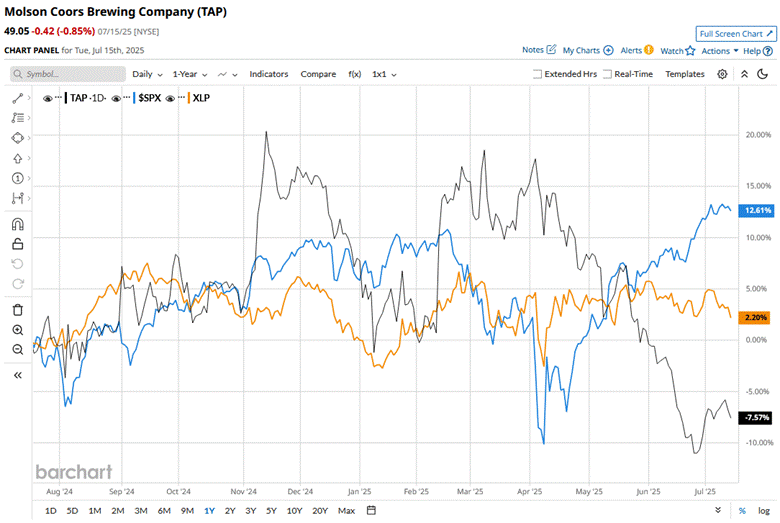The width and height of the screenshot is (780, 523).
Task: Open TAP series options ellipsis
Action: (x=59, y=98)
